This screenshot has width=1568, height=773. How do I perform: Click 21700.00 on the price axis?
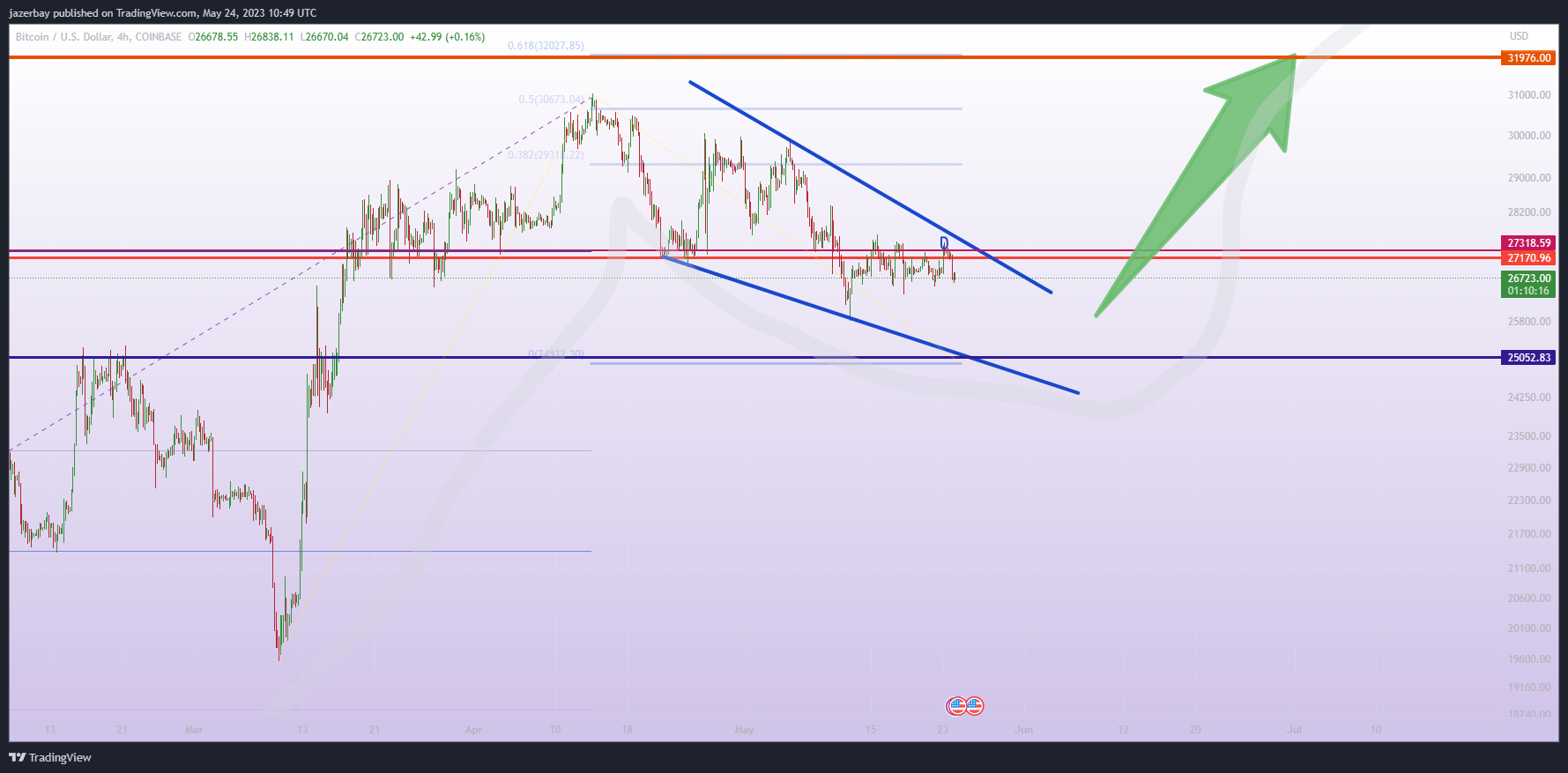tap(1529, 534)
